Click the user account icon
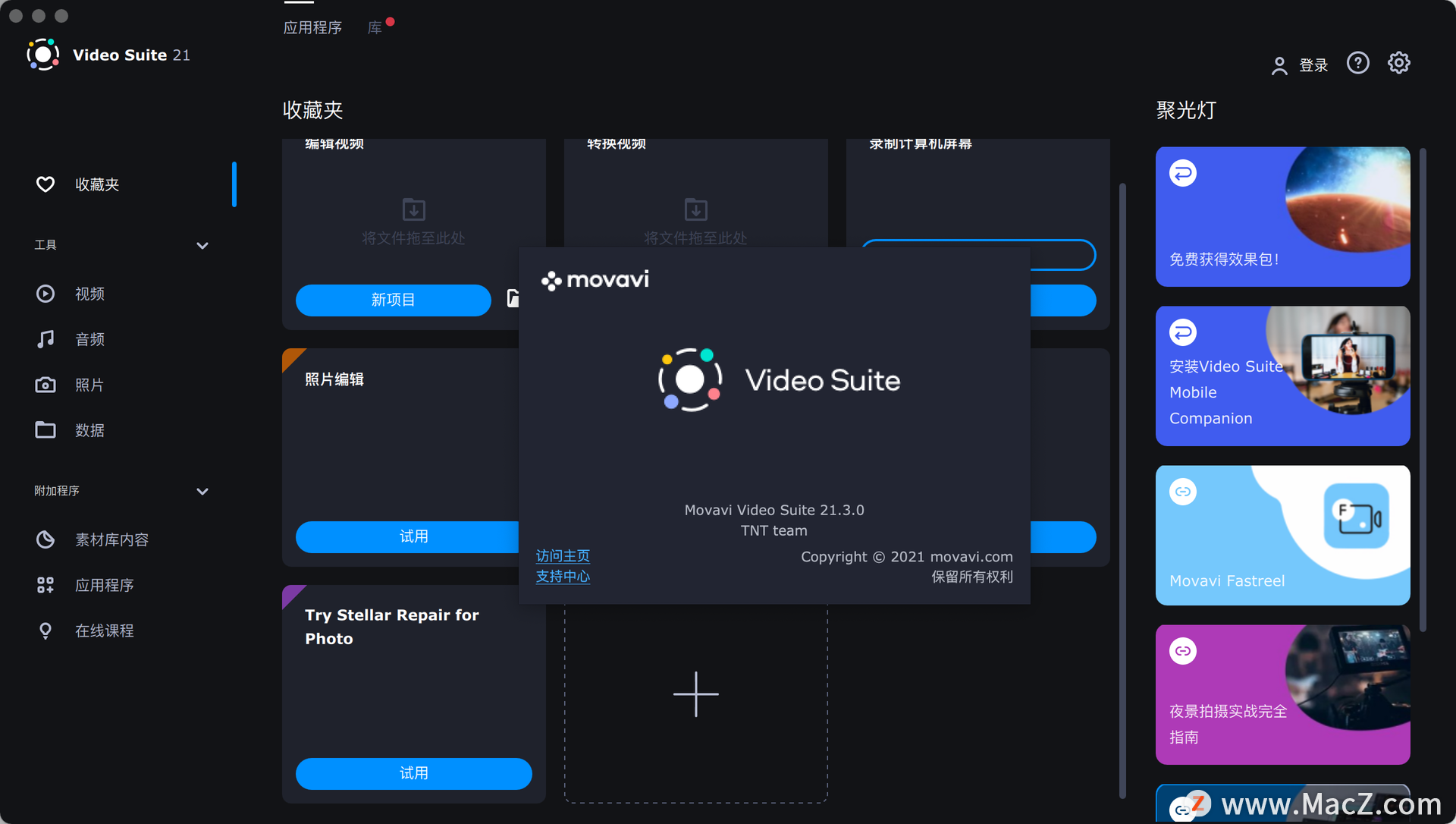The image size is (1456, 824). [x=1279, y=66]
